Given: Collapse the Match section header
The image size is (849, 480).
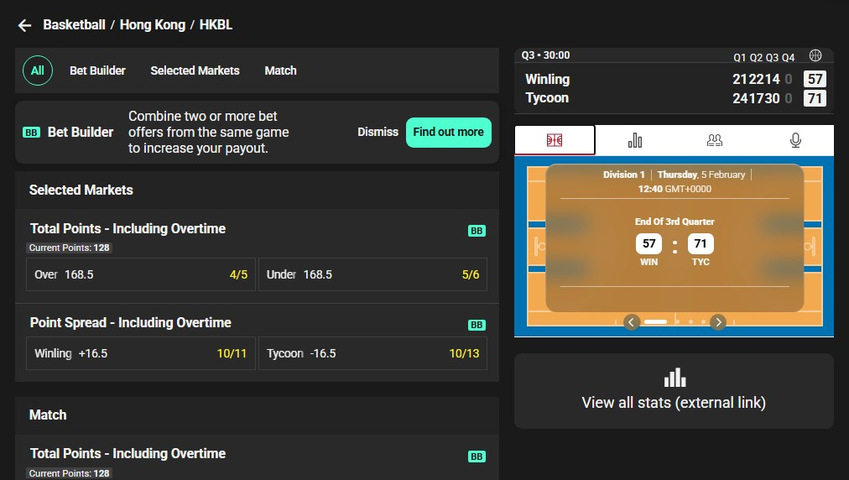Looking at the screenshot, I should pyautogui.click(x=257, y=415).
